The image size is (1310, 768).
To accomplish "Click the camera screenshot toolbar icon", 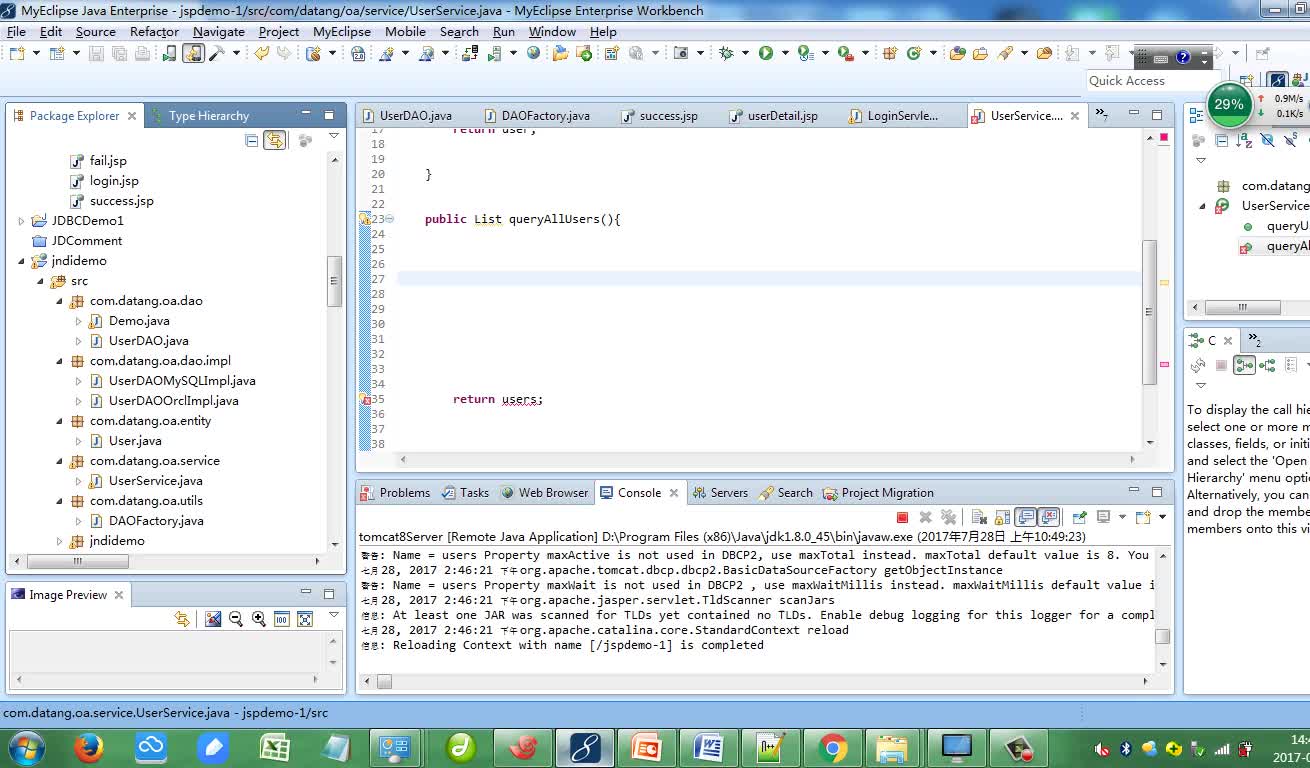I will click(681, 53).
